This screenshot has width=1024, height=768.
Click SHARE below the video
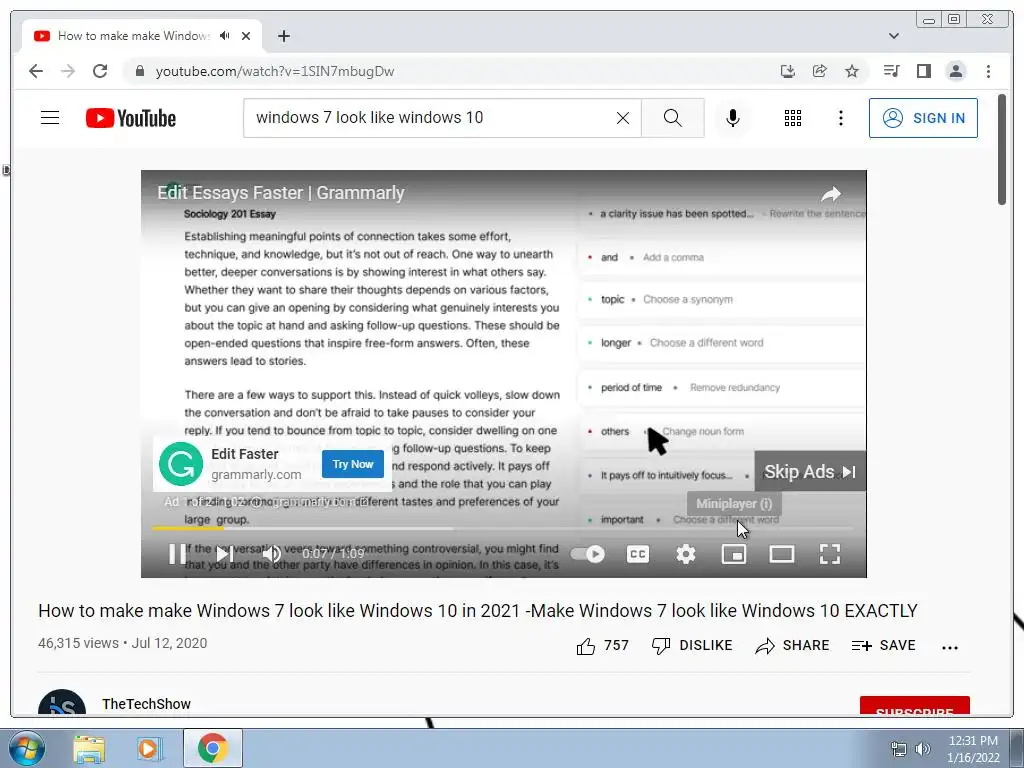[x=792, y=646]
